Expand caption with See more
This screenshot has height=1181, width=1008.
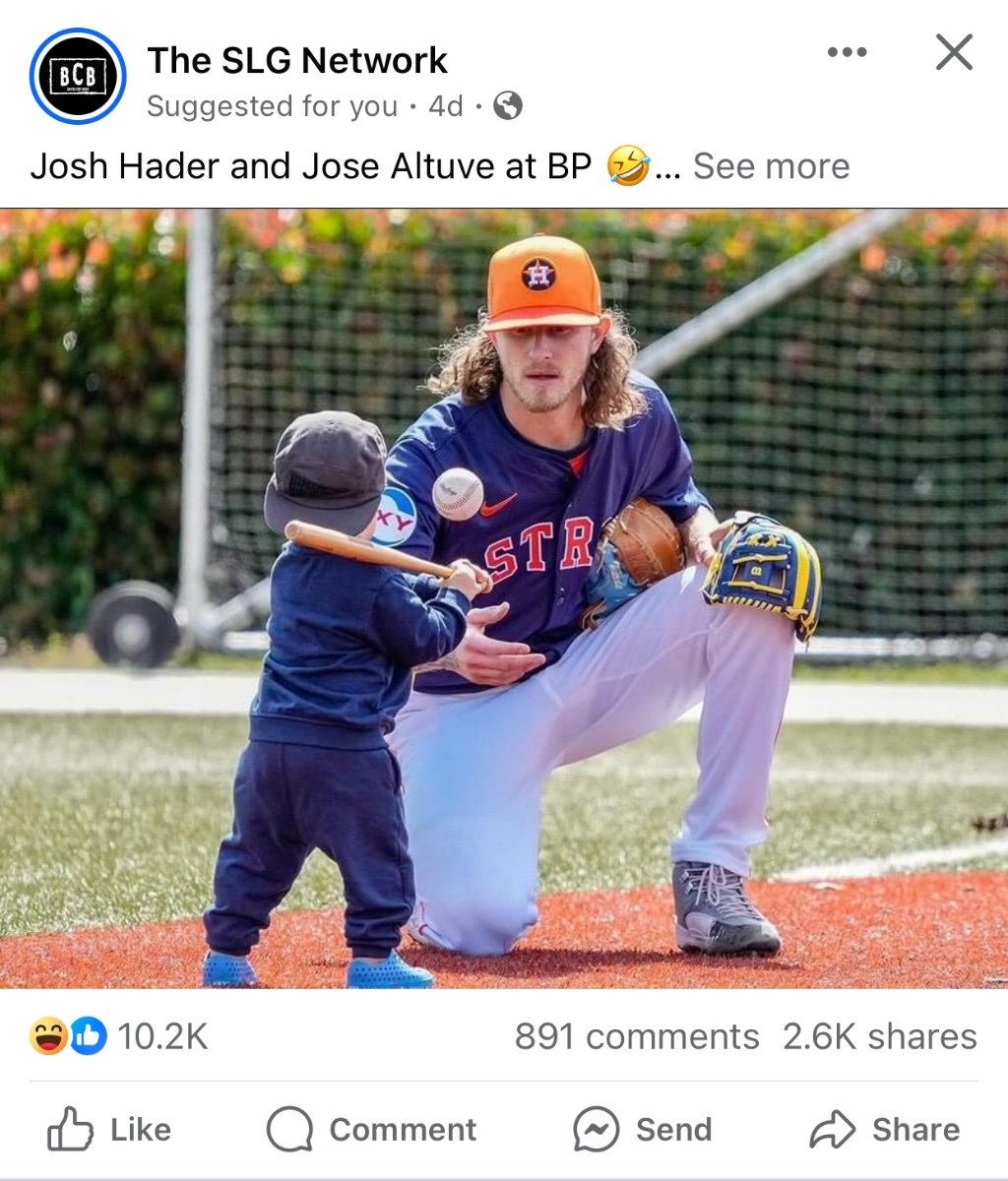pyautogui.click(x=771, y=165)
